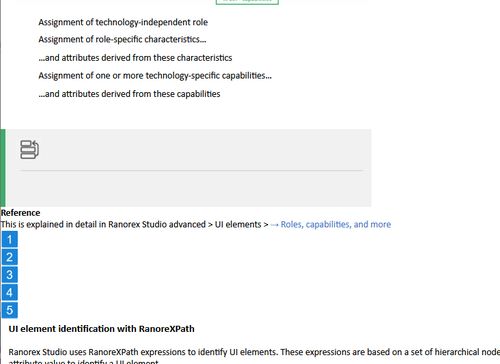
Task: Click the blue number 5 badge
Action: pos(9,310)
